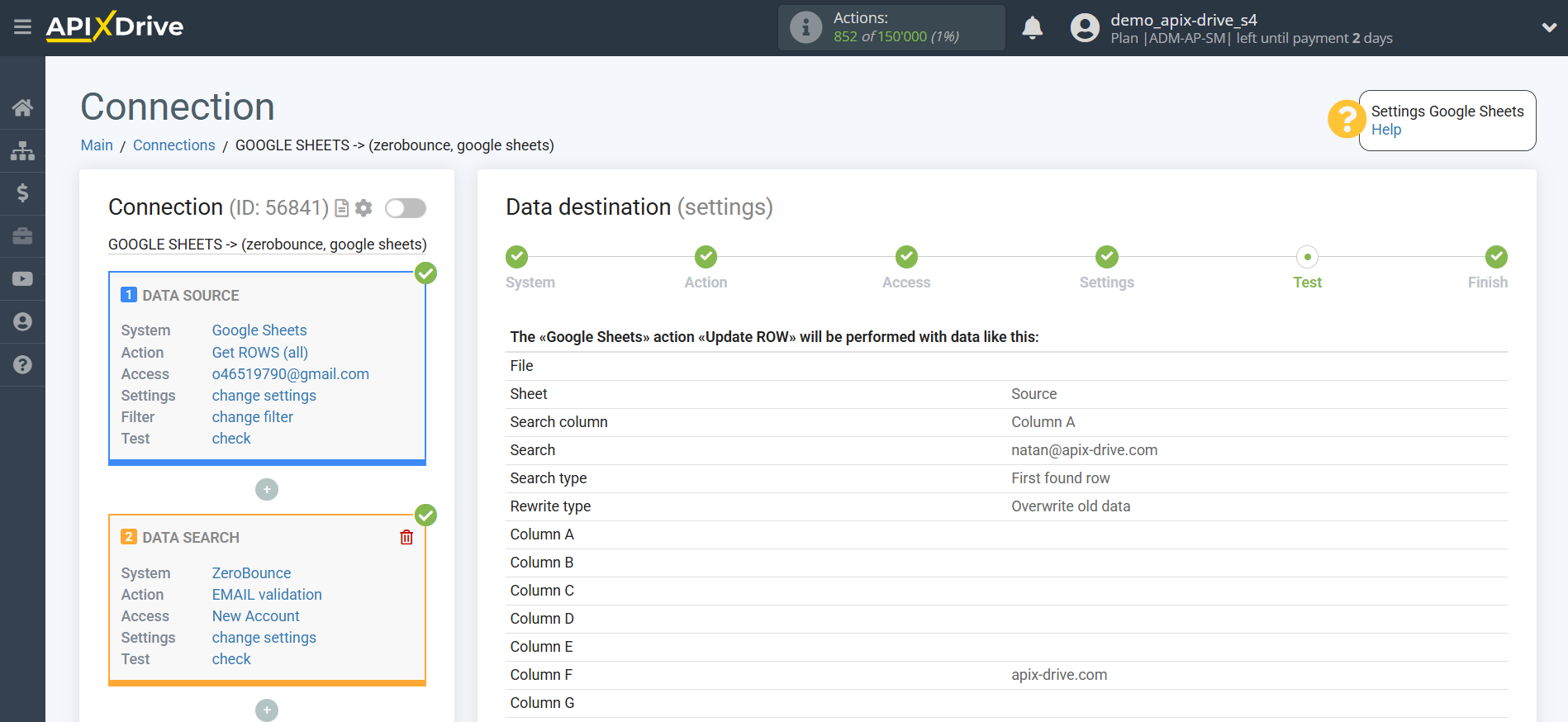Add a block below Data Source with plus button
This screenshot has width=1568, height=722.
(x=267, y=490)
